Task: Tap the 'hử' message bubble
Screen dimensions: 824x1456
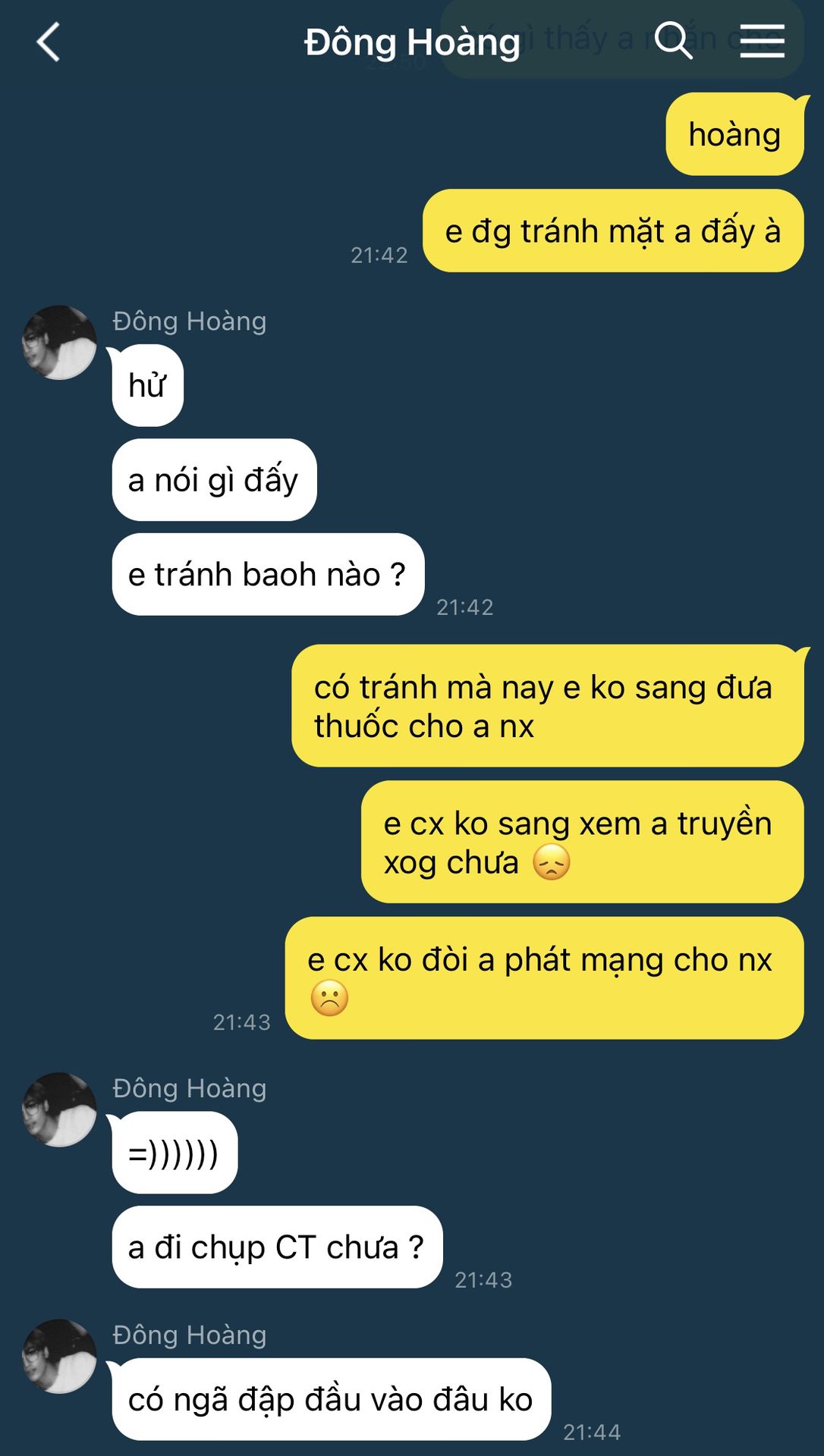Action: [x=148, y=385]
